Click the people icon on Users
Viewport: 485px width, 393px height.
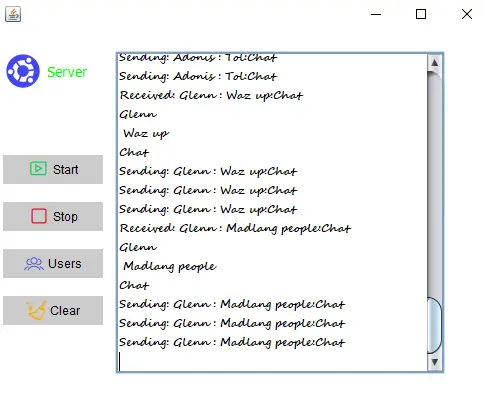(x=34, y=263)
